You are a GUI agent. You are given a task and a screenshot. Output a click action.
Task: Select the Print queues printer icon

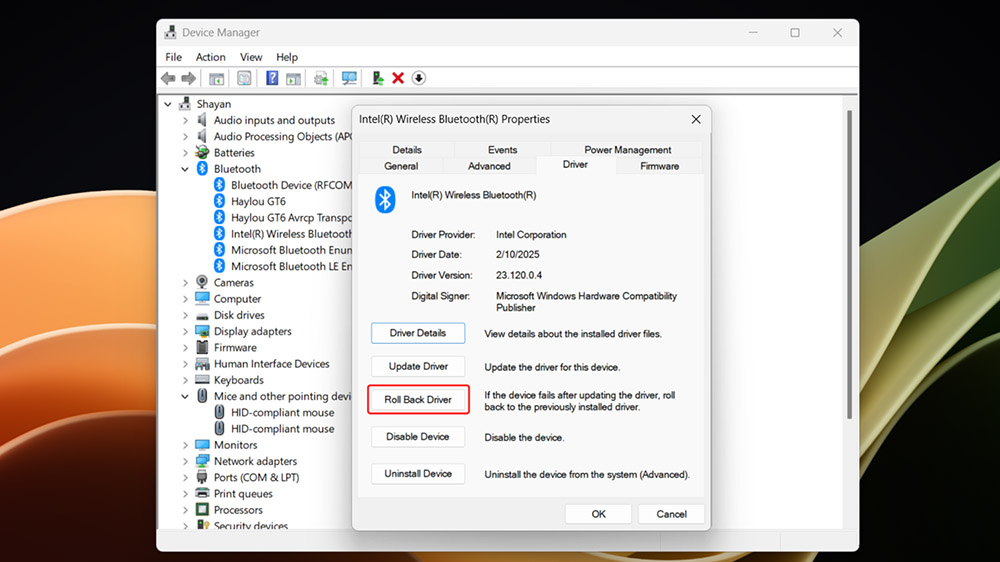(x=202, y=493)
